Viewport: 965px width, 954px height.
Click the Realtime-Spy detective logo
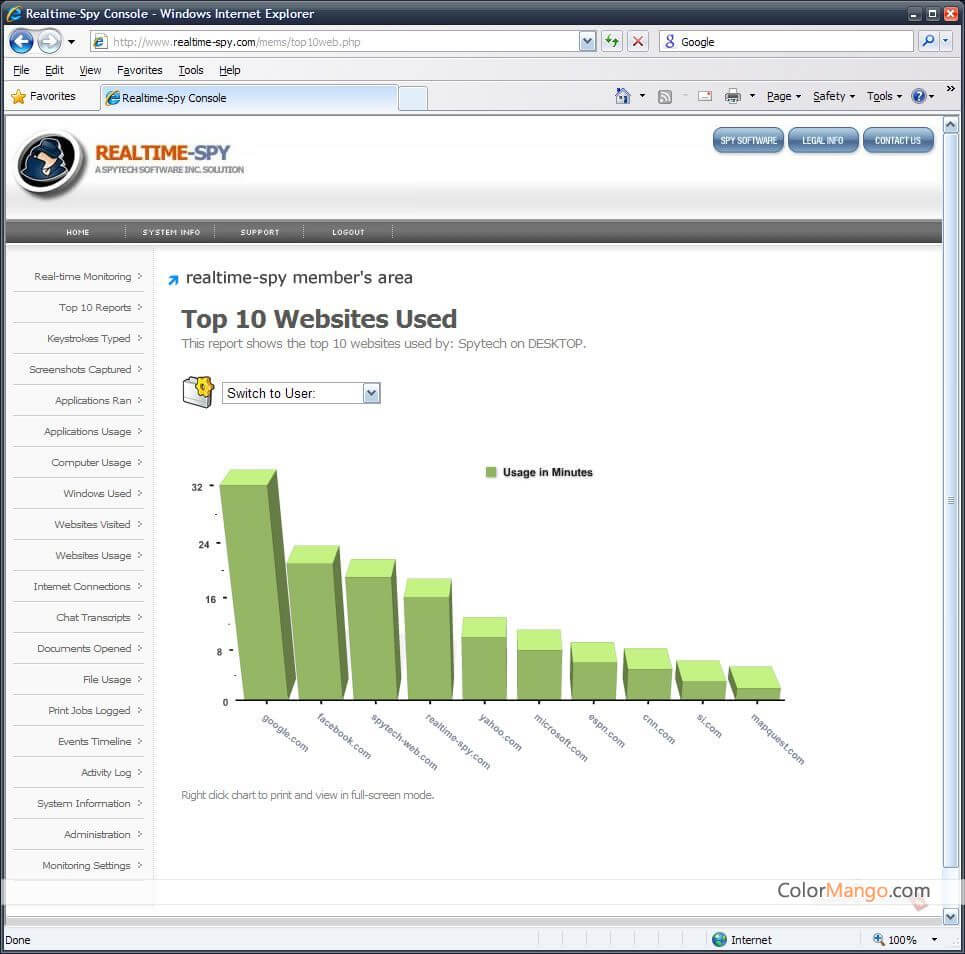(x=49, y=161)
